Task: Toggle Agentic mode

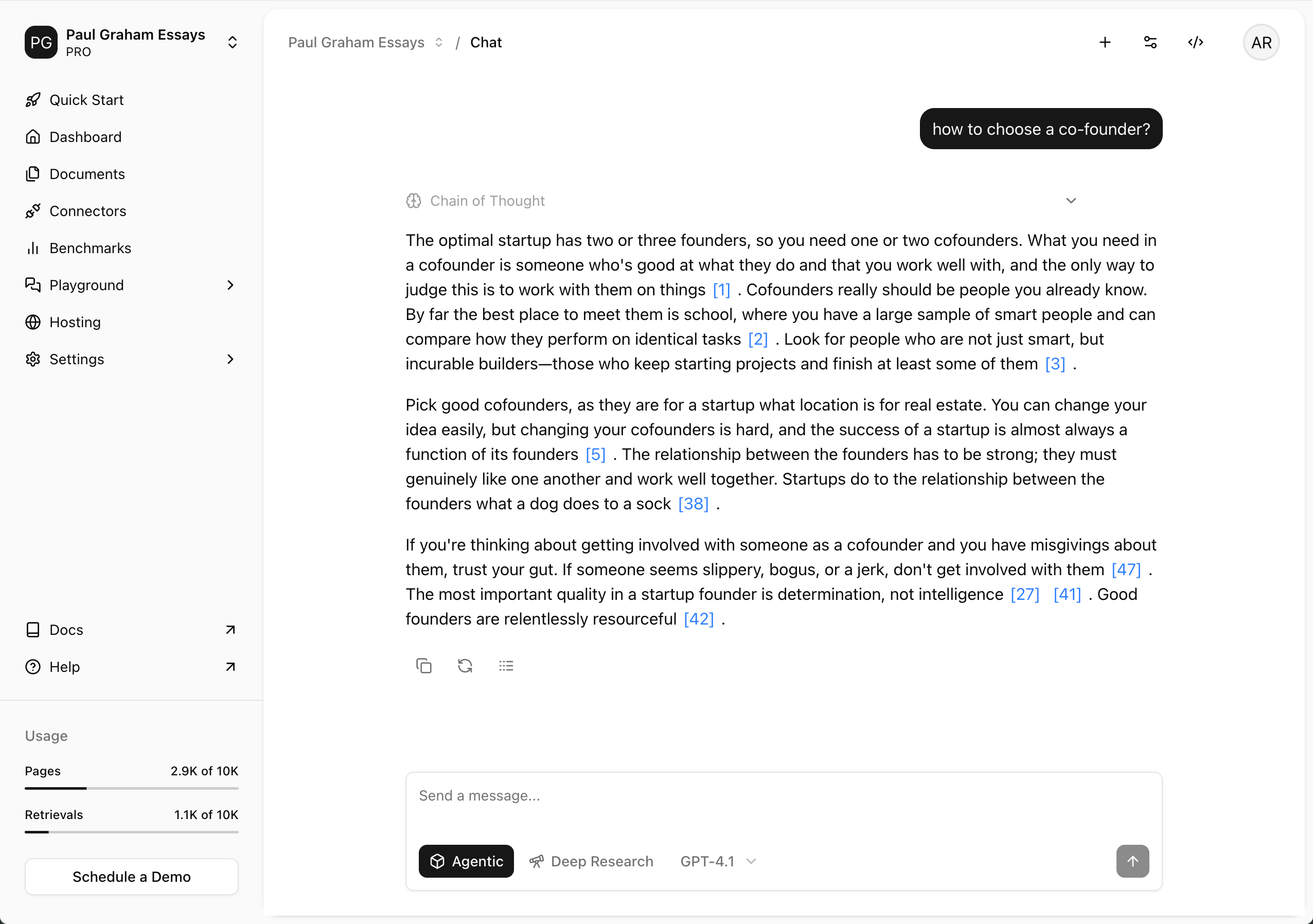Action: [x=466, y=861]
